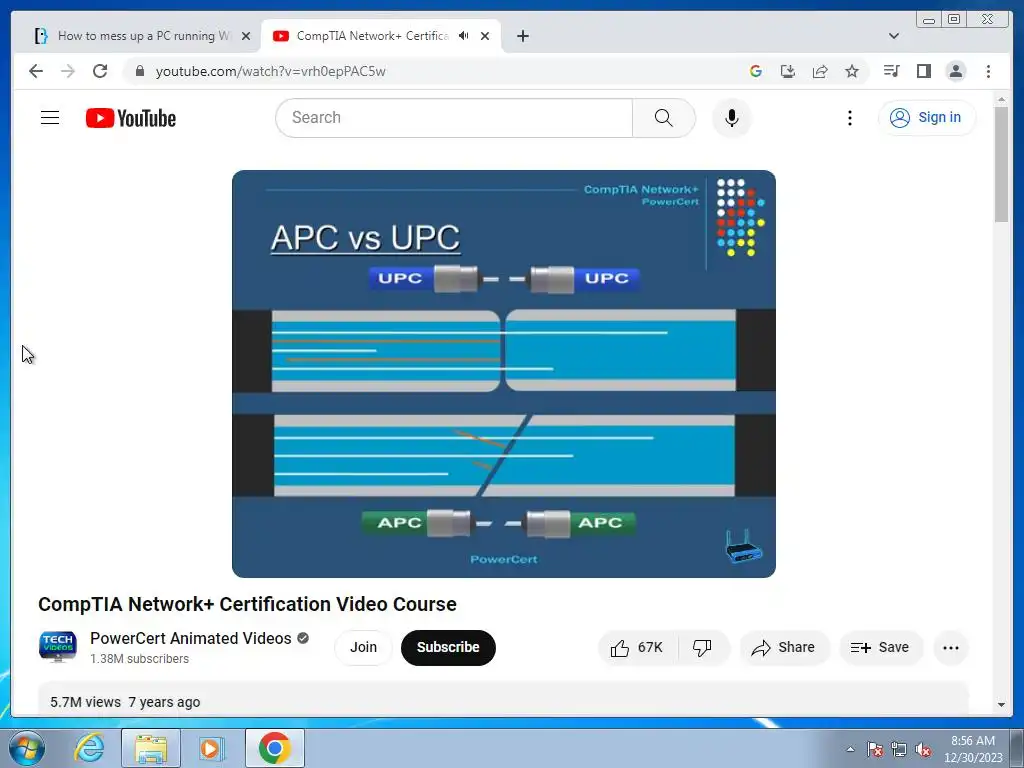View site info via lock icon

[140, 71]
